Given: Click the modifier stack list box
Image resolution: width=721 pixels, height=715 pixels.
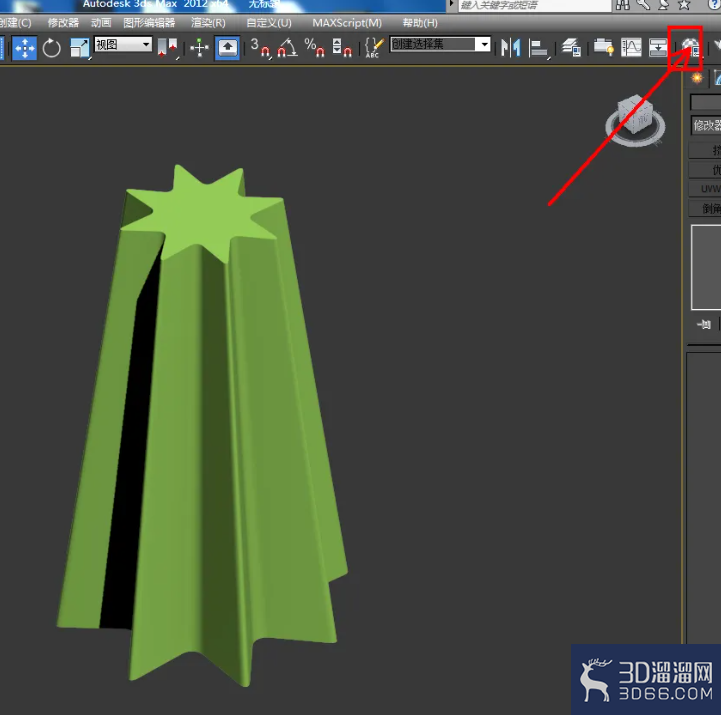Looking at the screenshot, I should click(x=706, y=267).
